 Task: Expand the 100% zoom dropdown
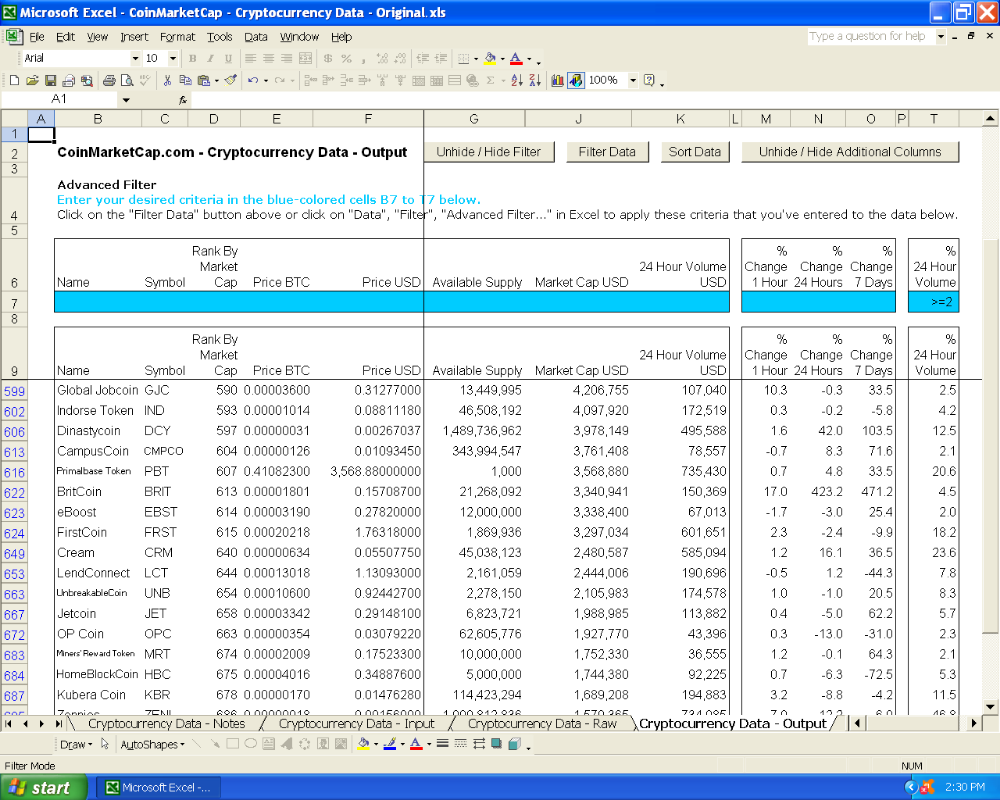pyautogui.click(x=633, y=80)
